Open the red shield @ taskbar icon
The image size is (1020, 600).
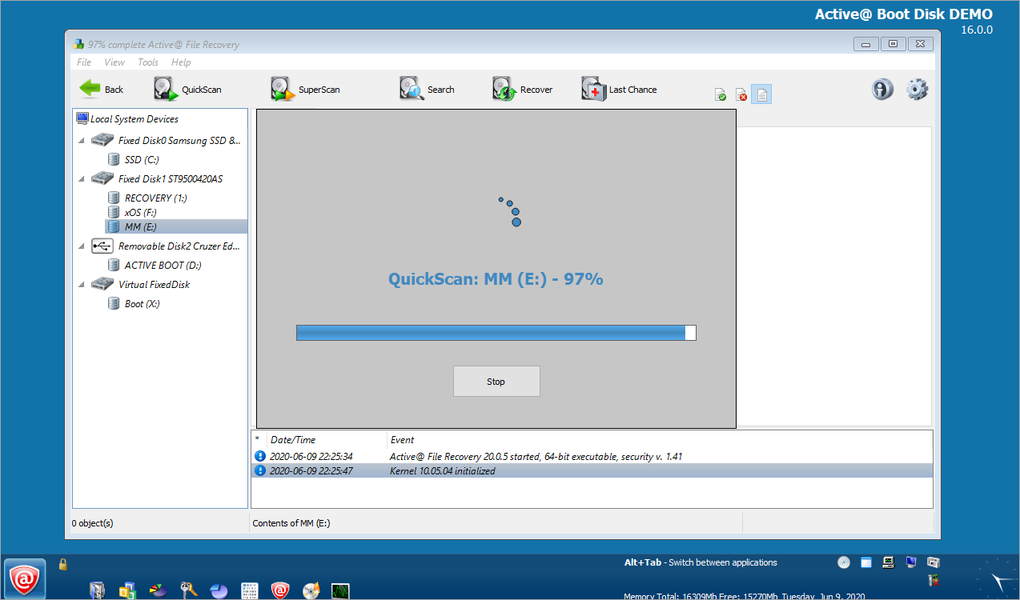coord(280,590)
